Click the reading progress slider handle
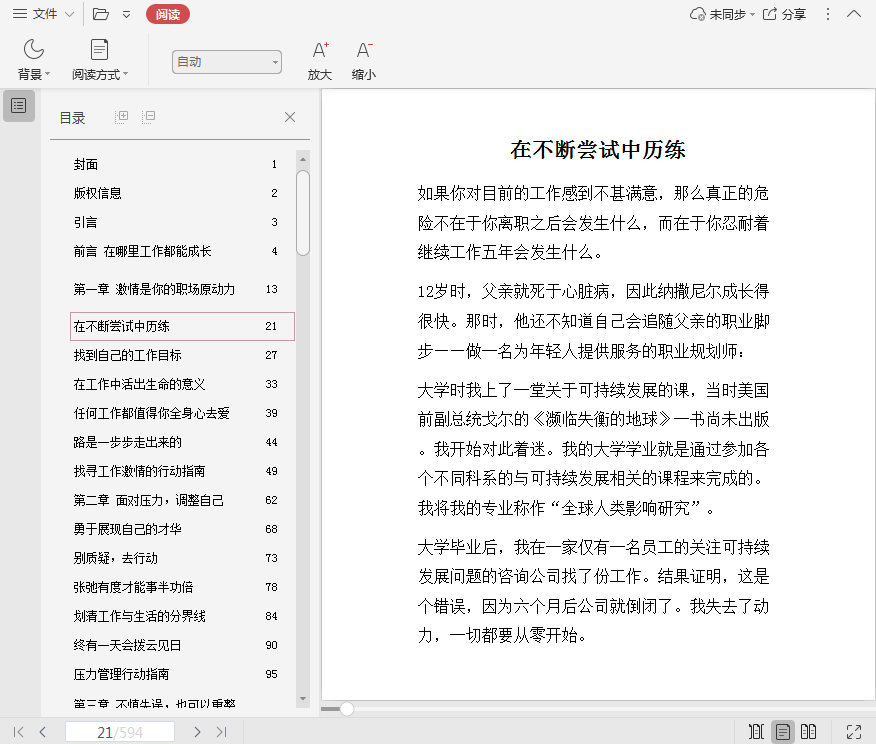 pyautogui.click(x=347, y=709)
